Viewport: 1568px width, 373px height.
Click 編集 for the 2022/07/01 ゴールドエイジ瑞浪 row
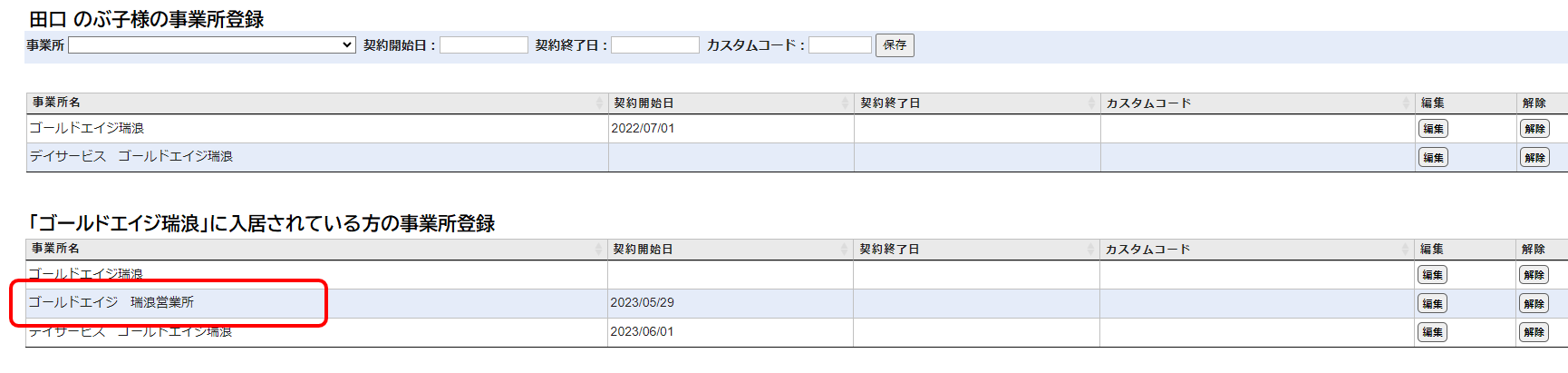point(1433,129)
